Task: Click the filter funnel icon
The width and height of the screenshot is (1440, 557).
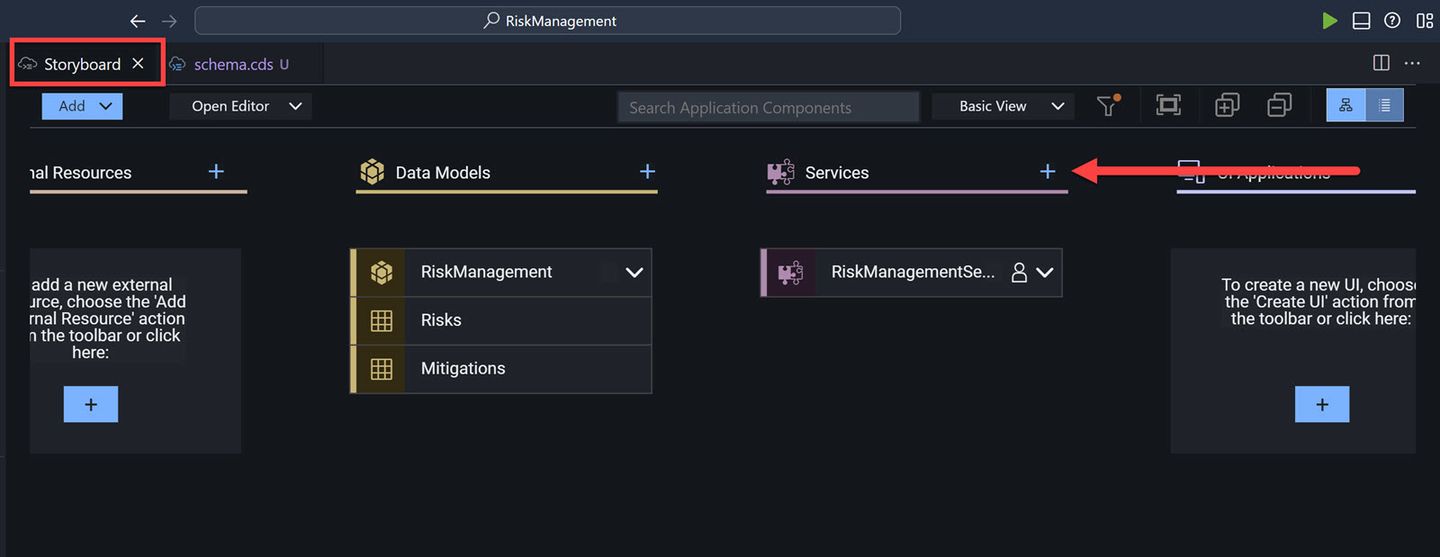Action: [x=1108, y=106]
